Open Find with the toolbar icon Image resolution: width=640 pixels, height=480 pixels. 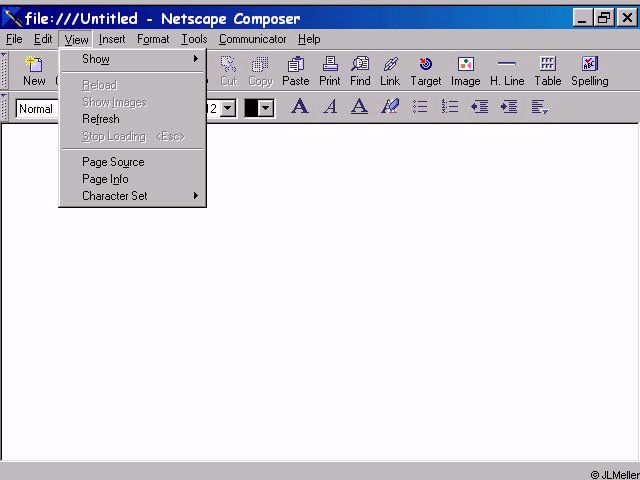tap(360, 71)
